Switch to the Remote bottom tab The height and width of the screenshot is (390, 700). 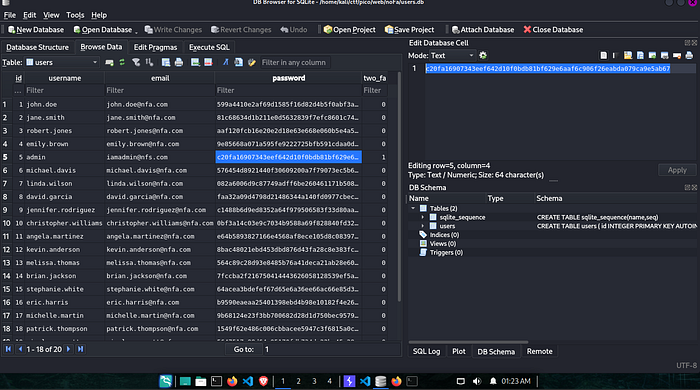[539, 351]
